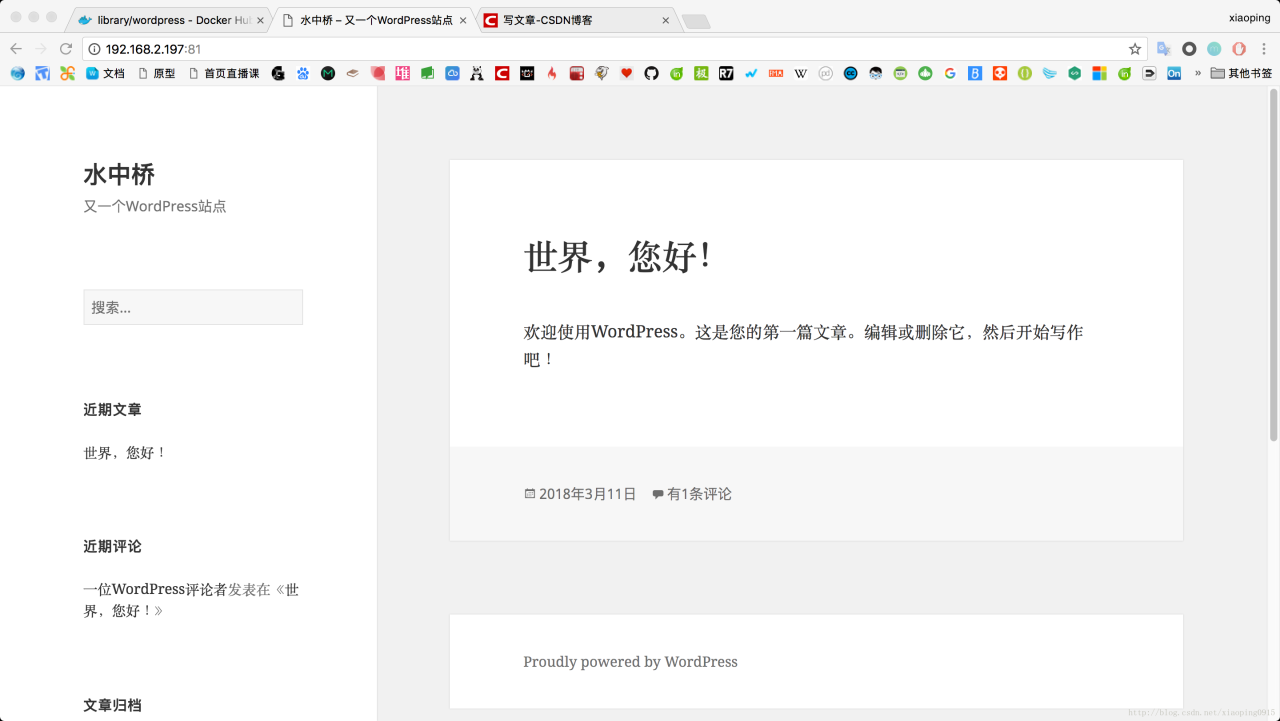Open the 其他书签 bookmarks folder
This screenshot has width=1280, height=721.
point(1241,73)
